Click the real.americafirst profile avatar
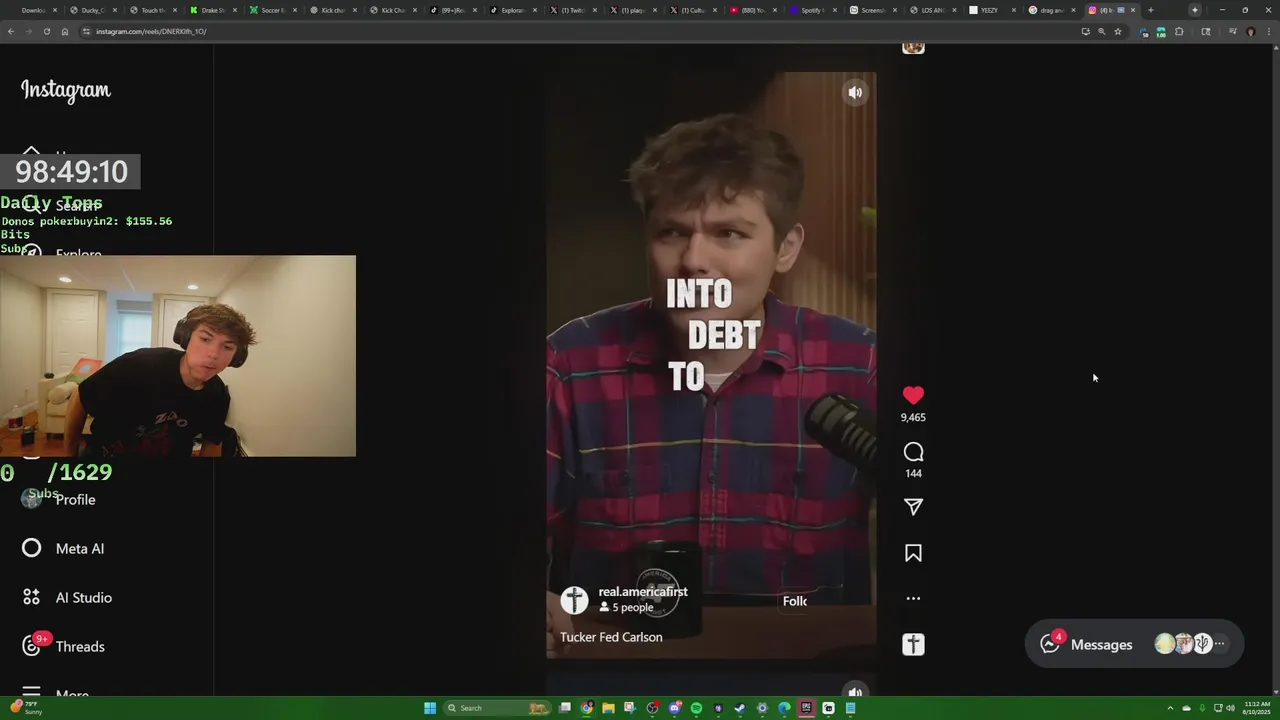This screenshot has width=1280, height=720. [x=574, y=599]
